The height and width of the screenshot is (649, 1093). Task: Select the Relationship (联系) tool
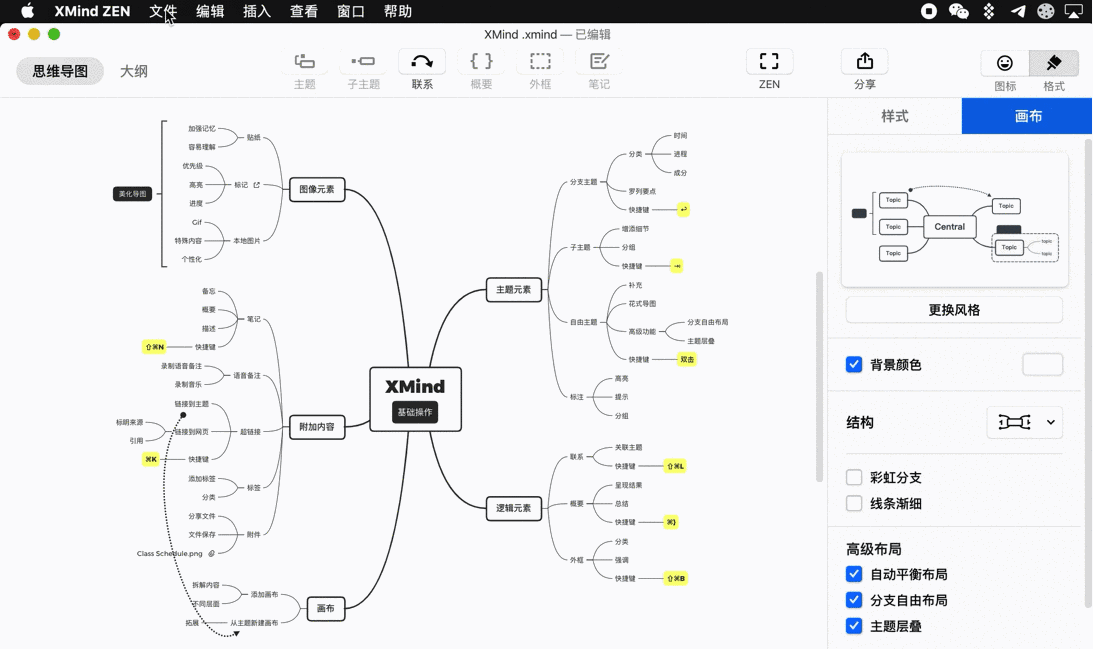coord(422,61)
